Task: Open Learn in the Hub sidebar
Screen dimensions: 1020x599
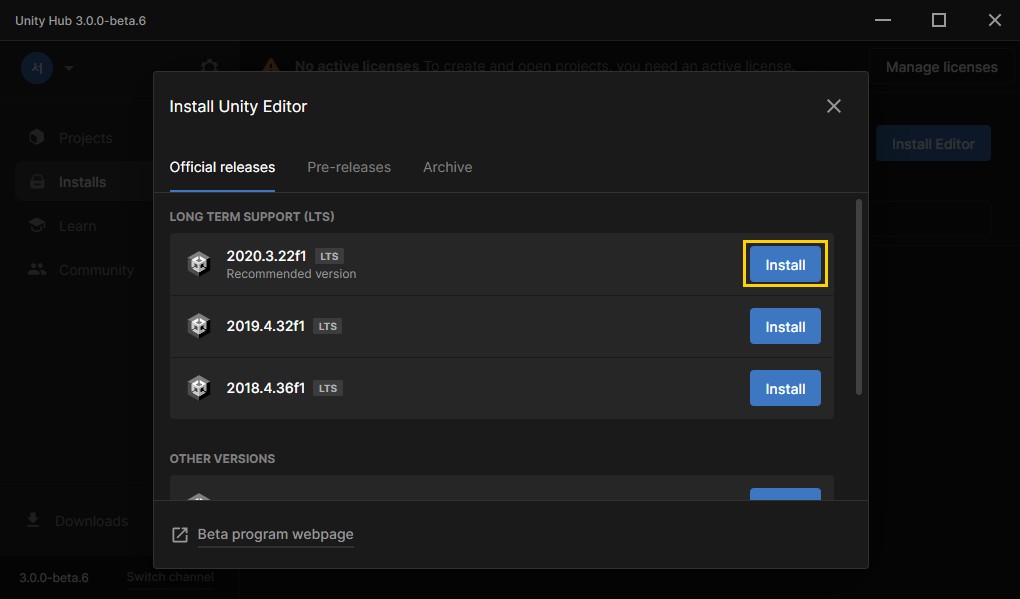Action: click(x=77, y=226)
